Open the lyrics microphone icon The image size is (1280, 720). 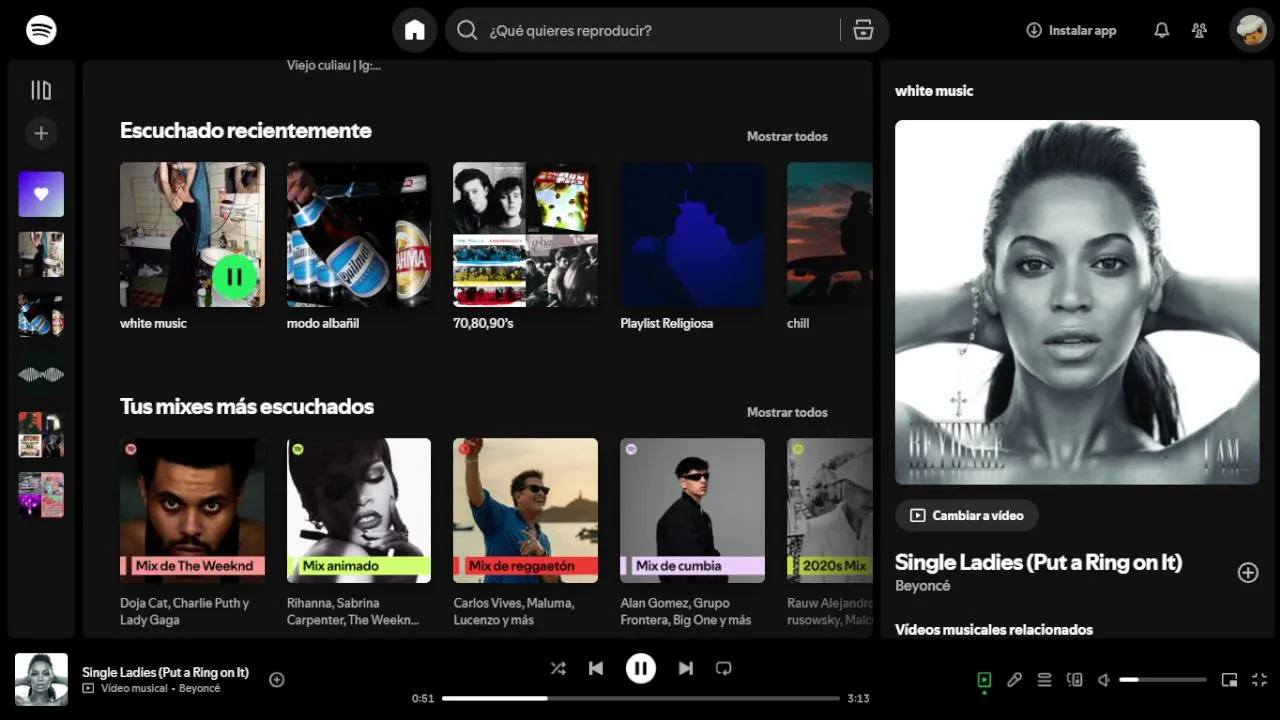pyautogui.click(x=1014, y=680)
